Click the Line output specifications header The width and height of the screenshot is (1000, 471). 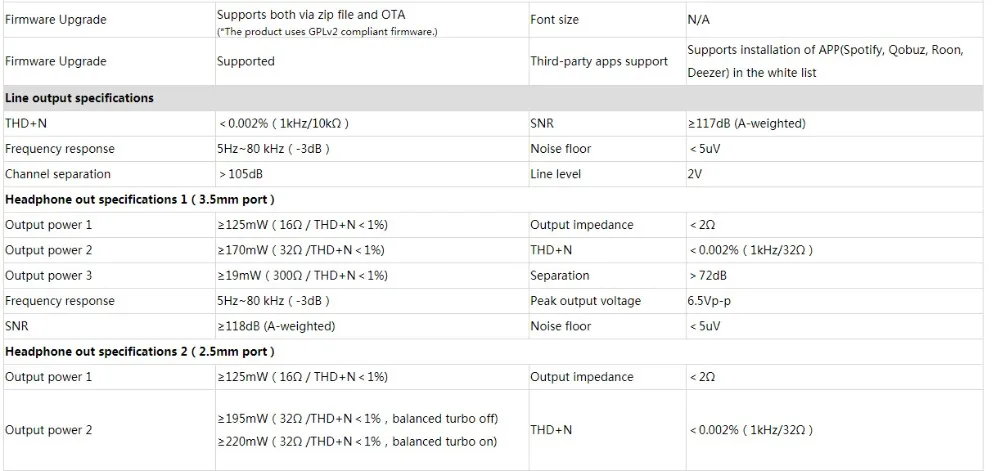pyautogui.click(x=79, y=98)
